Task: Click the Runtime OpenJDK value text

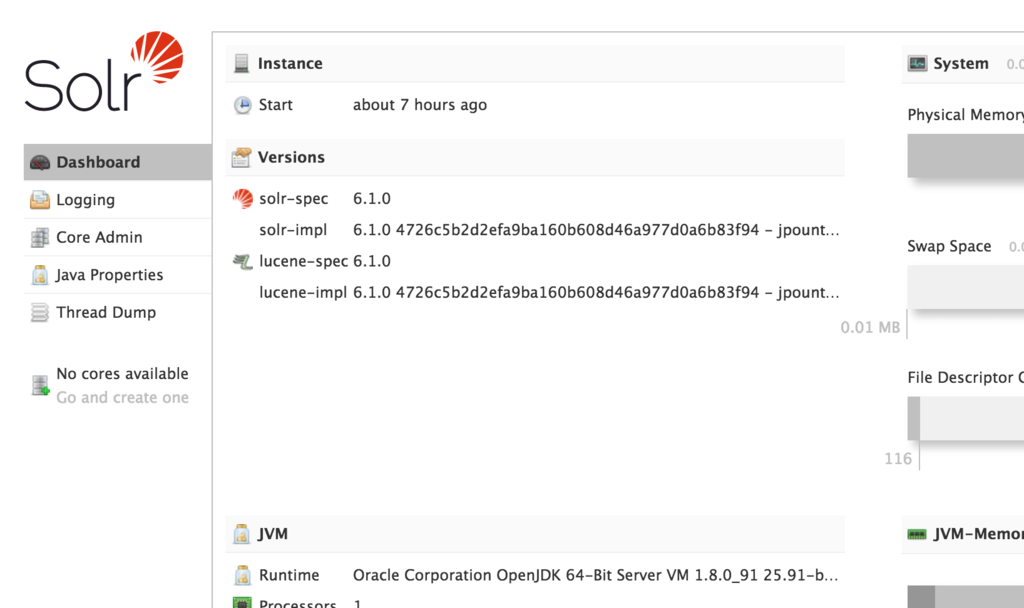Action: 596,575
